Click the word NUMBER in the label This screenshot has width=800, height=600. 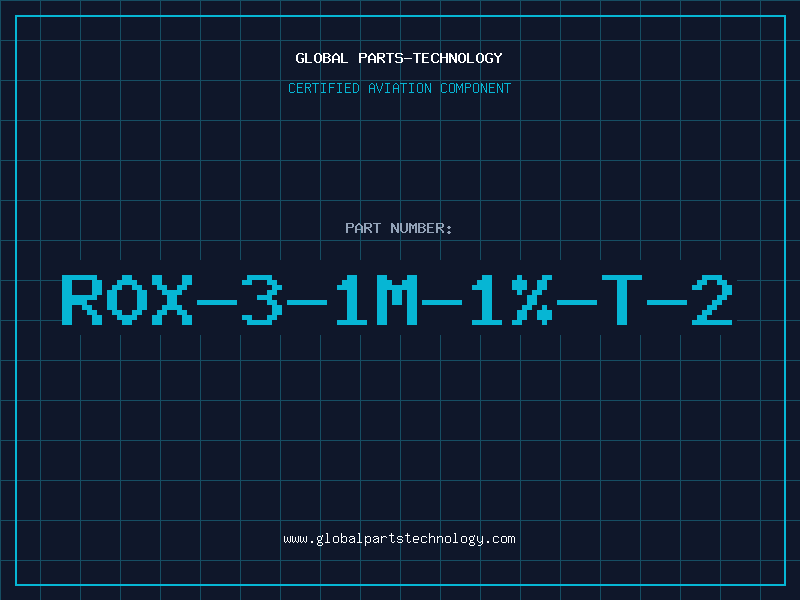(x=418, y=228)
